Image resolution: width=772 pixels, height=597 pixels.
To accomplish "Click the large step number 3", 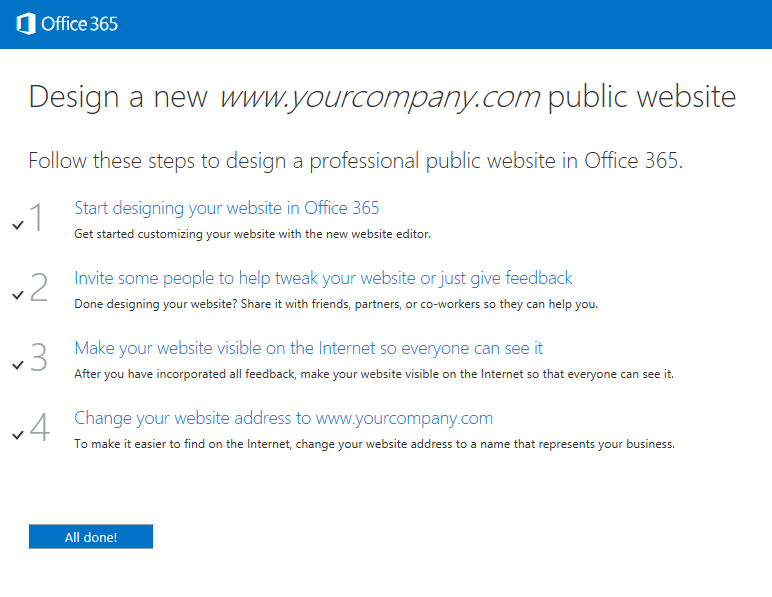I will tap(38, 357).
